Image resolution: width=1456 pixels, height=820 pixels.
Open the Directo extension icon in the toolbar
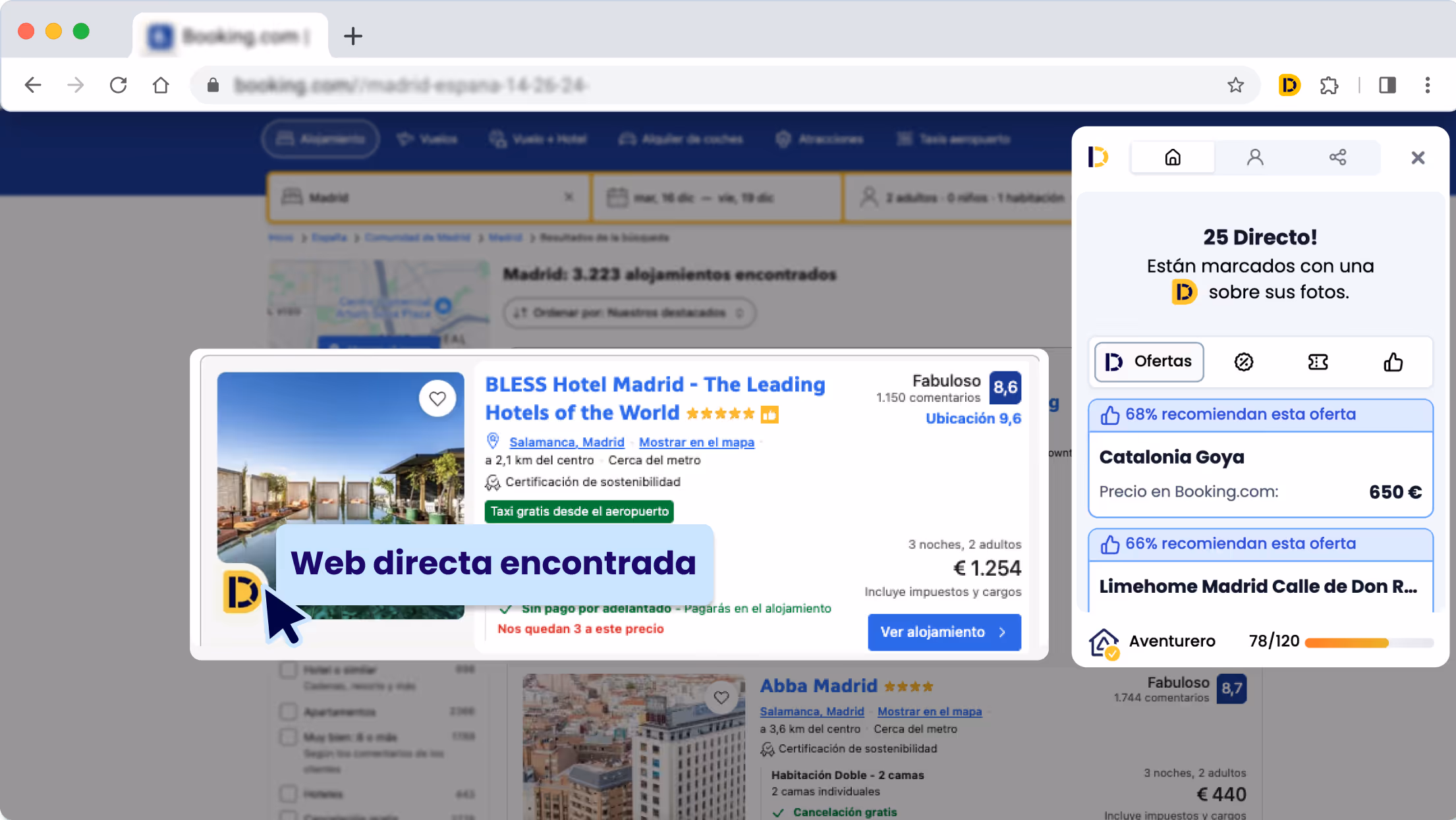tap(1289, 85)
